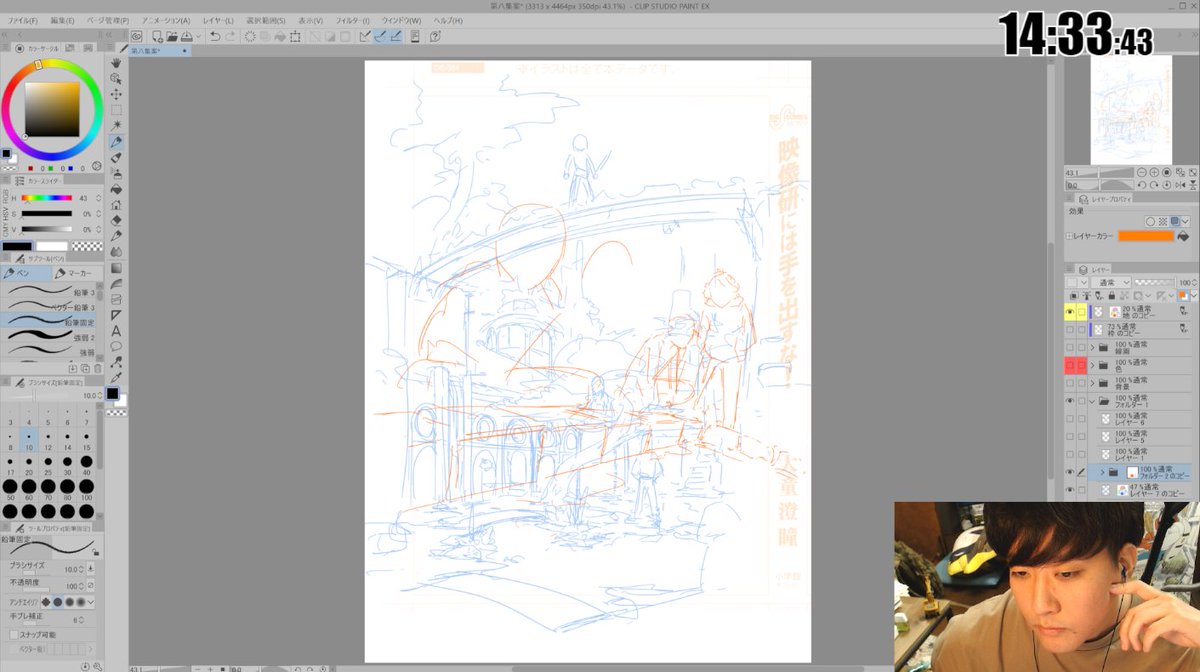Choose the ベクター鉛筆3 brush
The width and height of the screenshot is (1200, 672).
click(48, 307)
